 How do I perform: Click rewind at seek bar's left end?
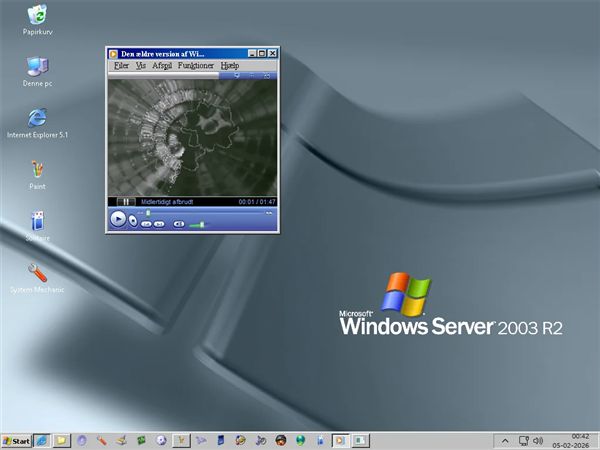click(x=140, y=213)
